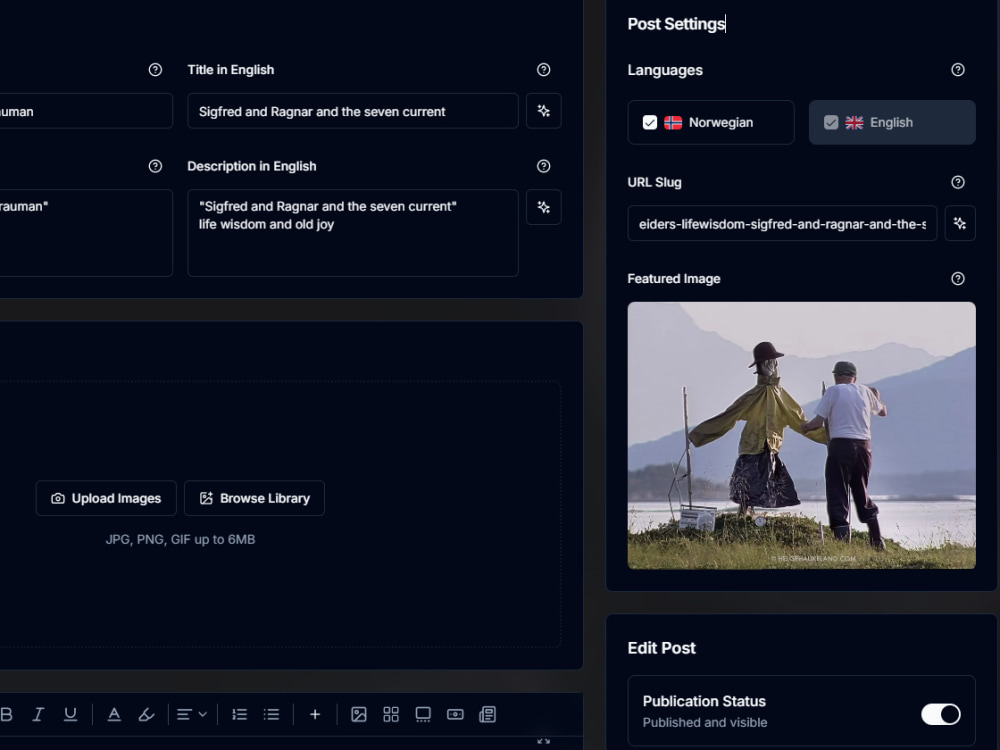
Task: Open help icon beside URL Slug
Action: click(957, 182)
